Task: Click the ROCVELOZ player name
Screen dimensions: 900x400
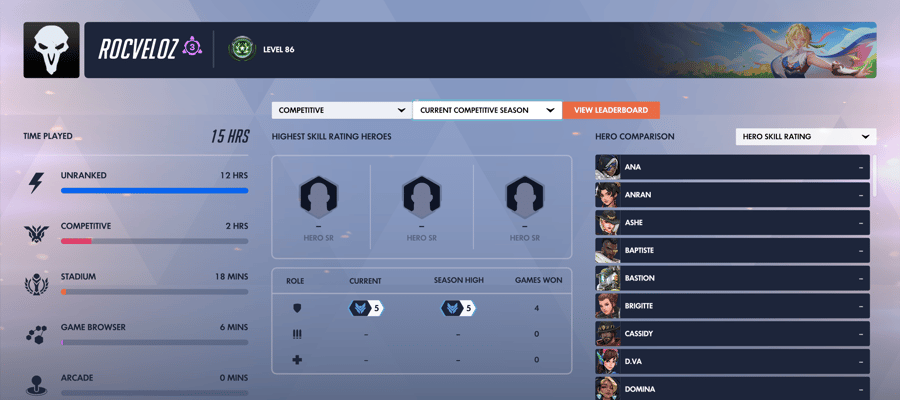Action: pos(139,49)
